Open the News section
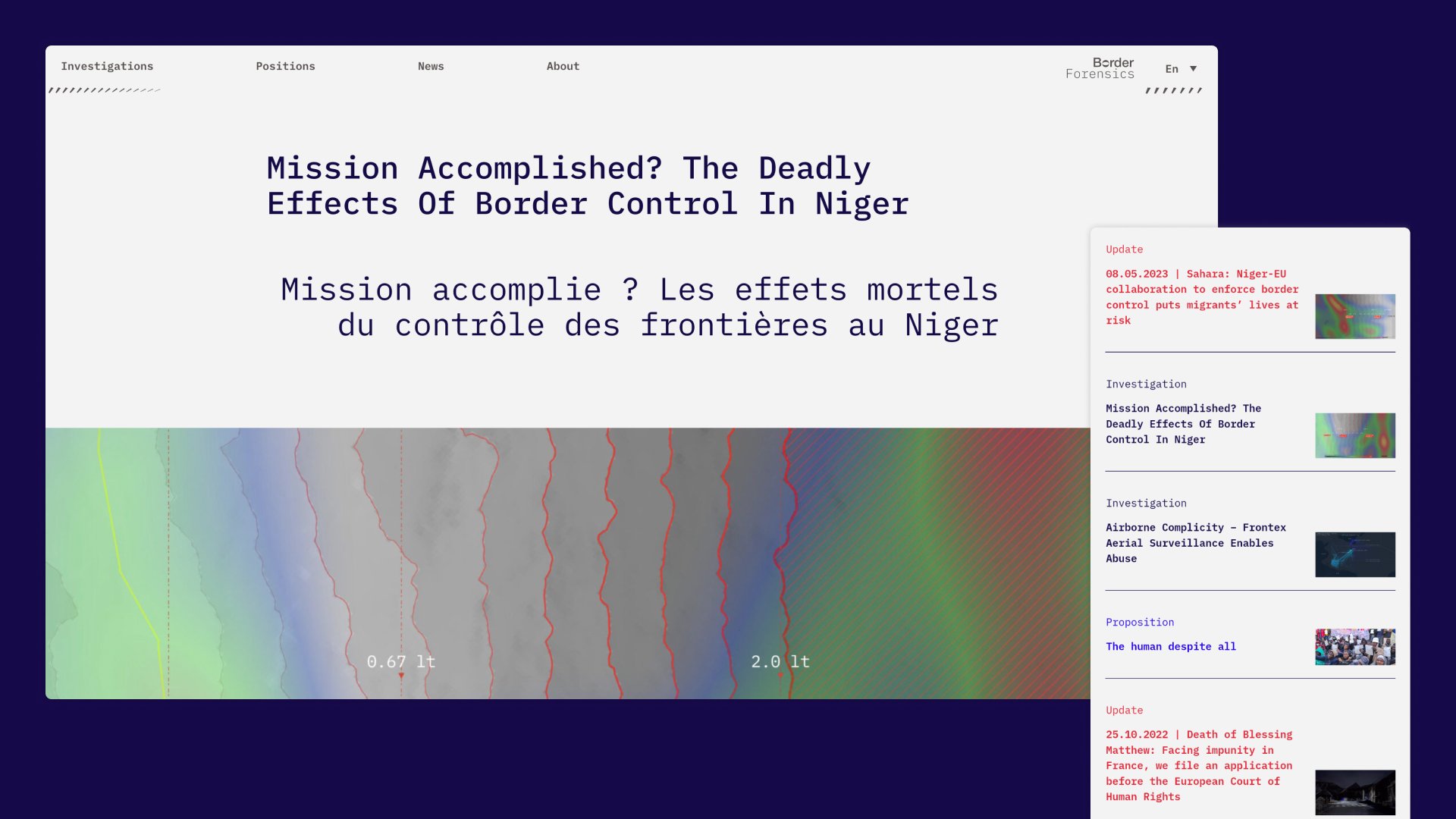The width and height of the screenshot is (1456, 819). click(431, 67)
